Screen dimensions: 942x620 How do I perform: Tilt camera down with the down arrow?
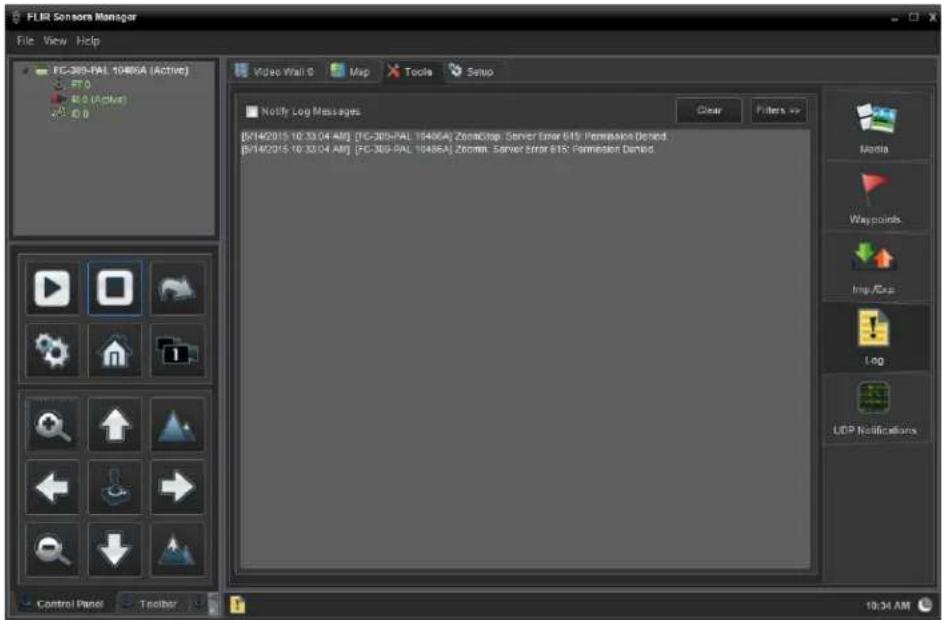(x=115, y=550)
